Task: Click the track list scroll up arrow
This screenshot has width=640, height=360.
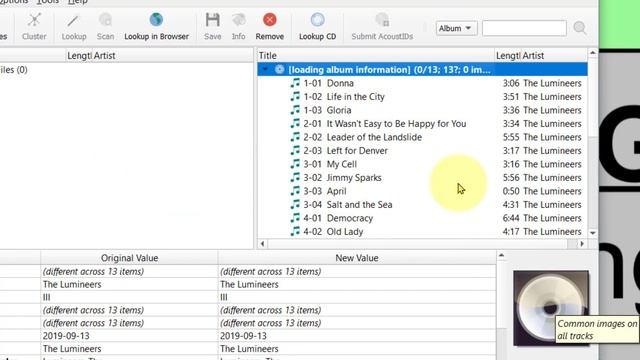Action: pyautogui.click(x=593, y=53)
